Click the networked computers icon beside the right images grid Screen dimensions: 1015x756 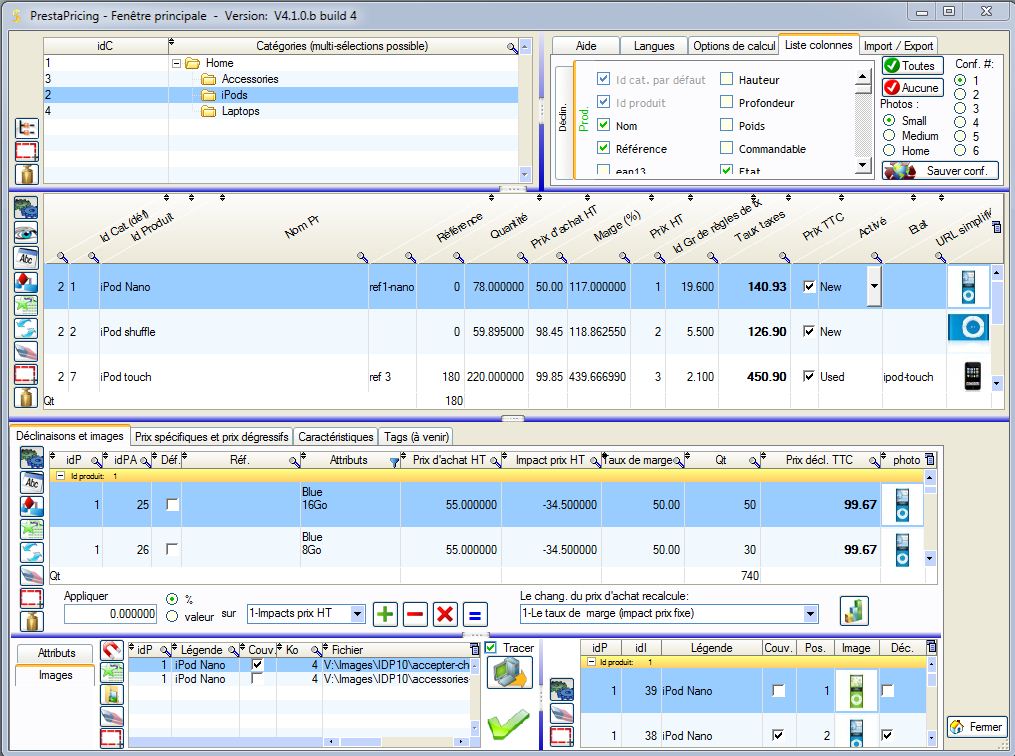(x=561, y=689)
